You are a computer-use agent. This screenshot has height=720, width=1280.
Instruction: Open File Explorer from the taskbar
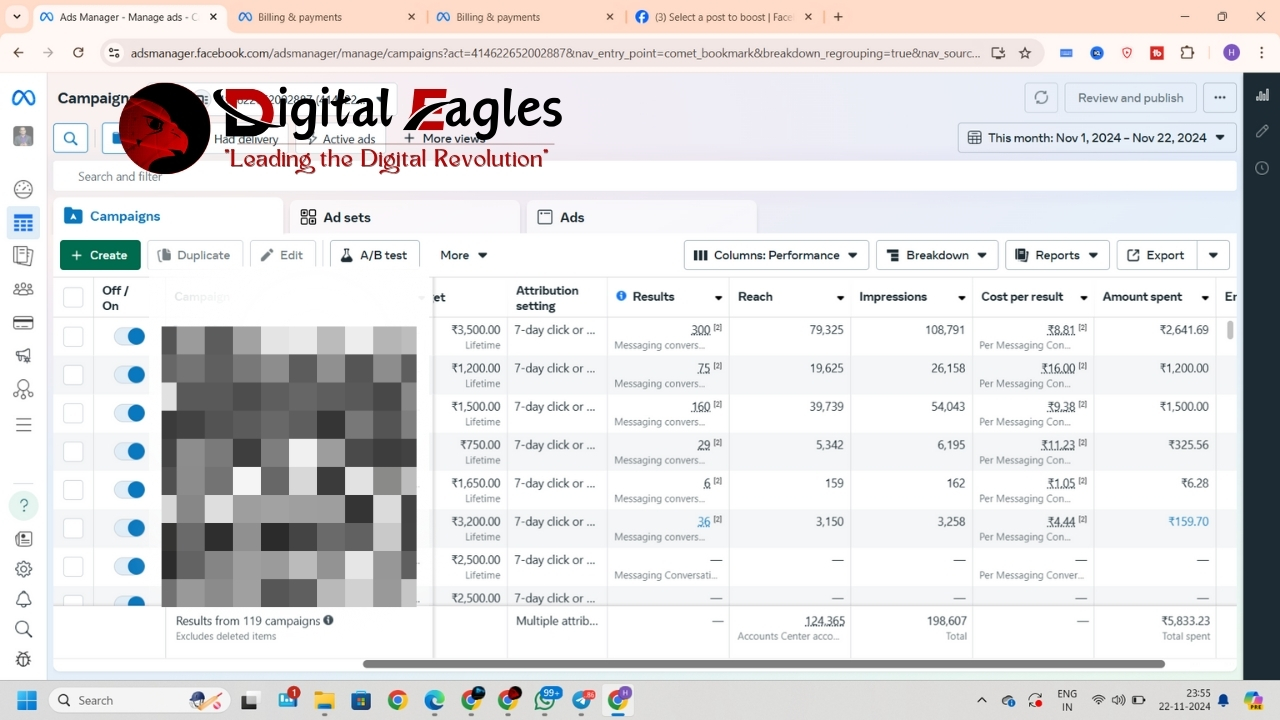click(323, 700)
